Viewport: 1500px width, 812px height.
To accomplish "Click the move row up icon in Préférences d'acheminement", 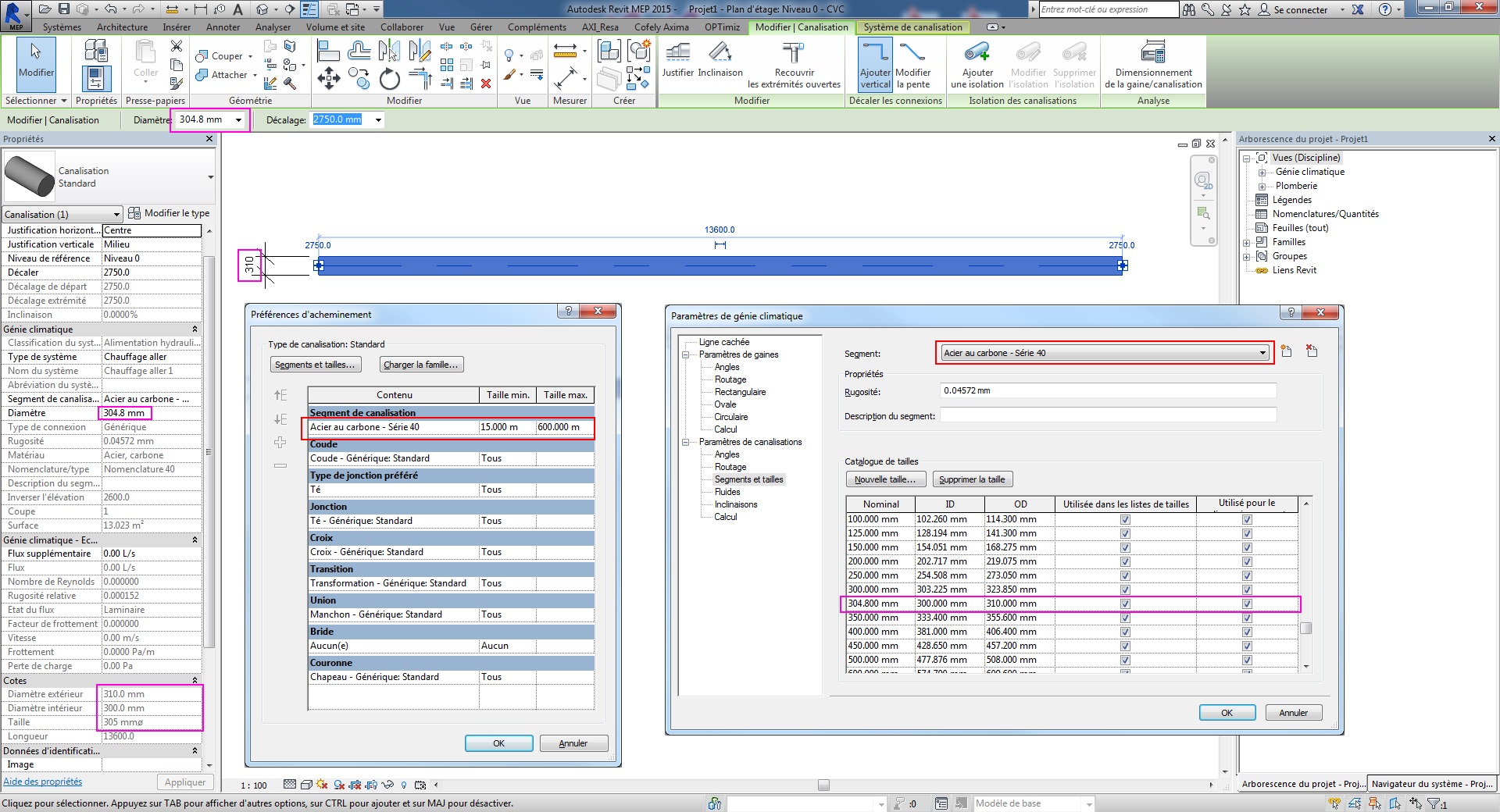I will (x=280, y=395).
